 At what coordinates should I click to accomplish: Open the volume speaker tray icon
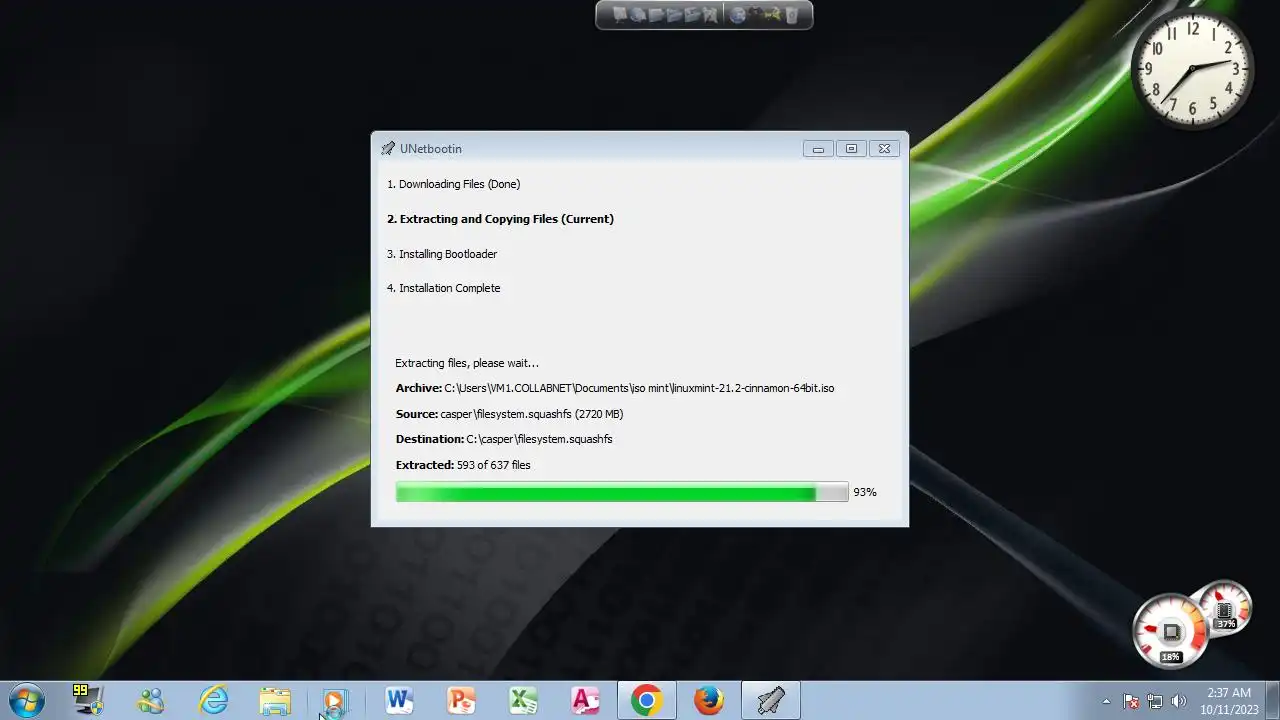[1178, 701]
